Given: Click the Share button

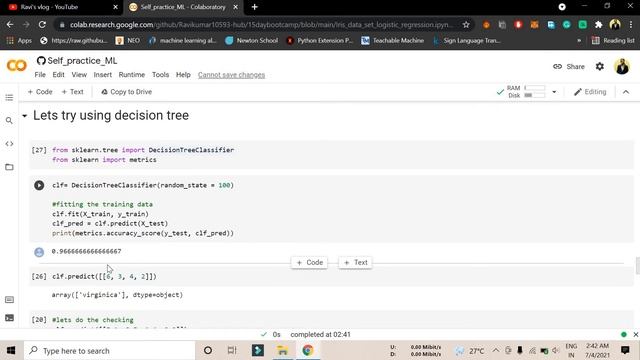Looking at the screenshot, I should click(569, 67).
